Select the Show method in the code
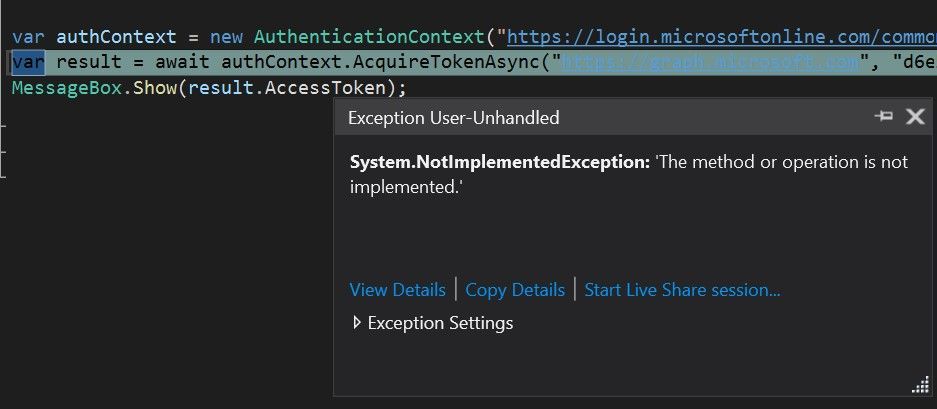937x409 pixels. click(155, 88)
